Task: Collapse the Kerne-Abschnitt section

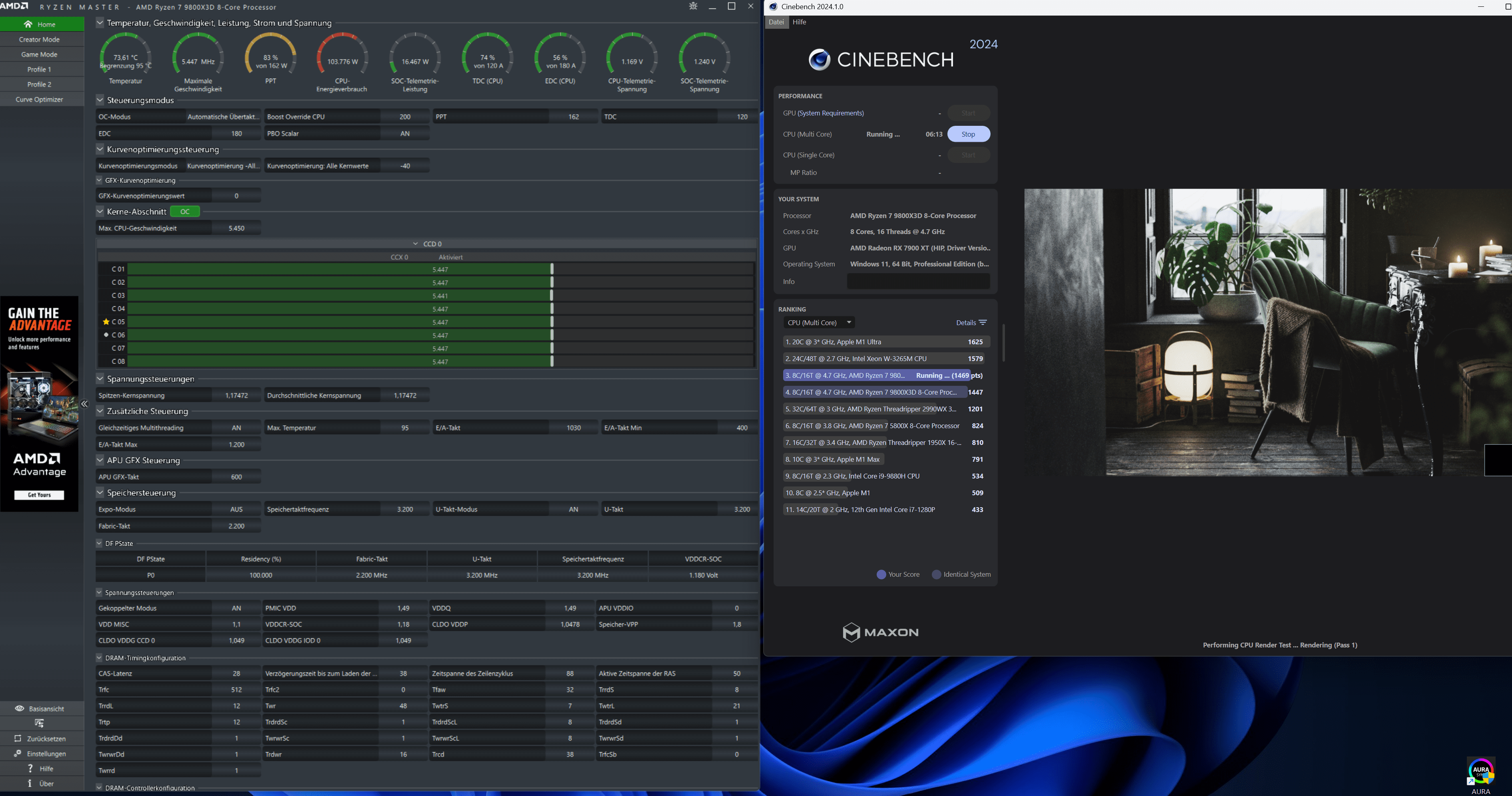Action: point(100,211)
